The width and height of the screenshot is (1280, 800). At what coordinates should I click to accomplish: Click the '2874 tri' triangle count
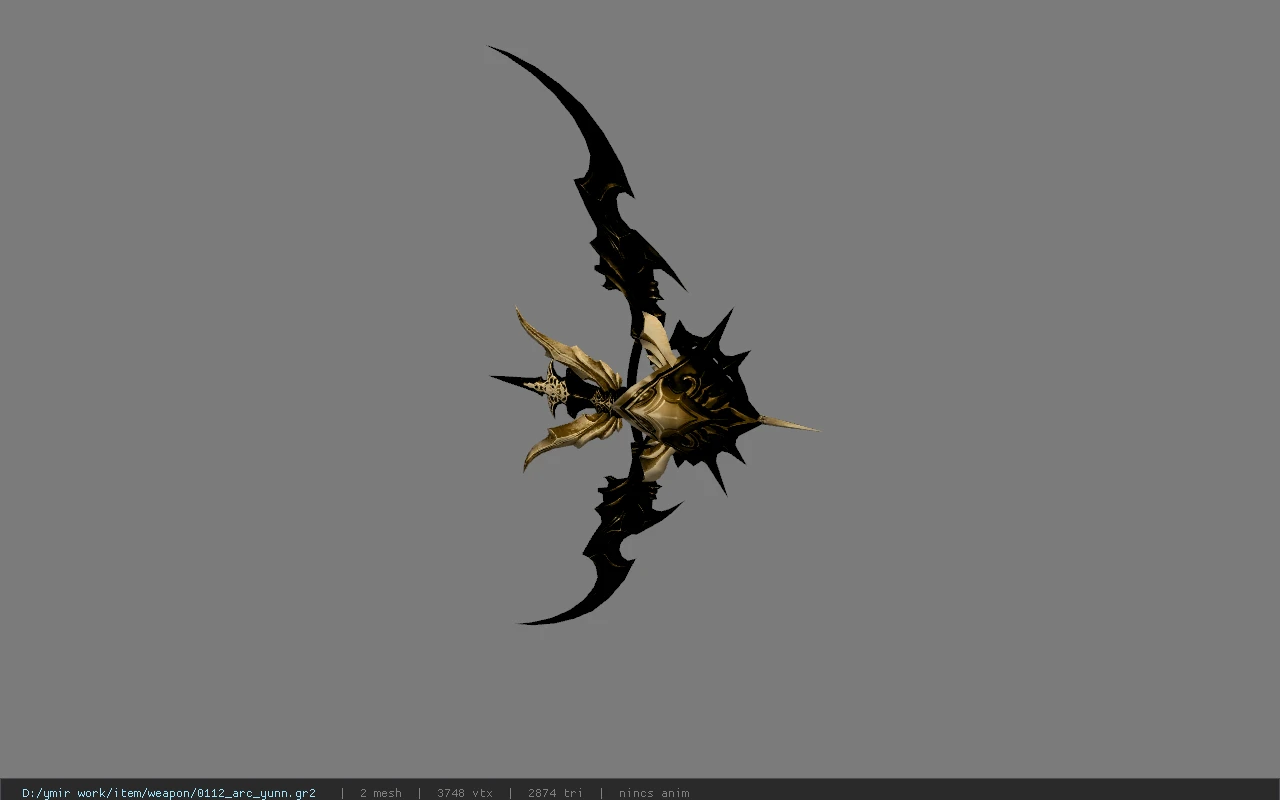(555, 793)
